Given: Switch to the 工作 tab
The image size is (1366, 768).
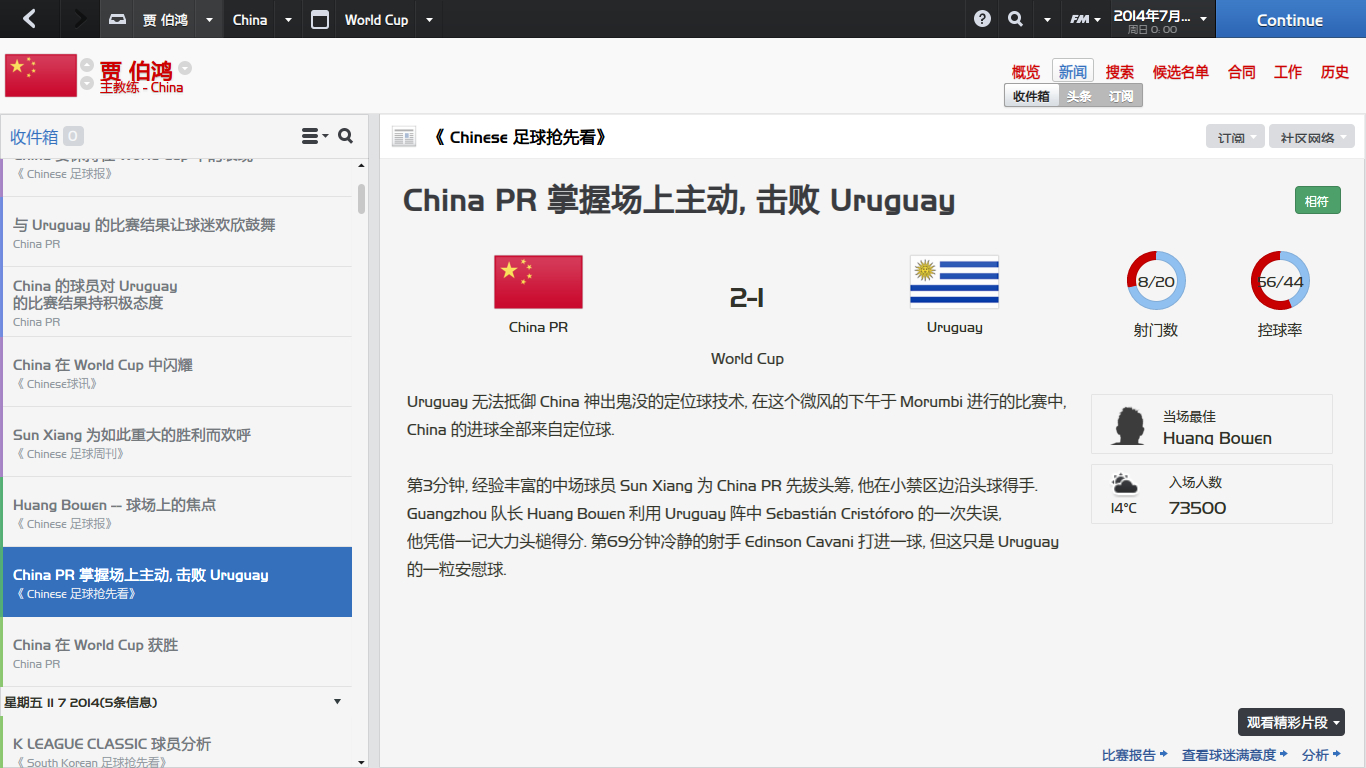Looking at the screenshot, I should click(1288, 72).
